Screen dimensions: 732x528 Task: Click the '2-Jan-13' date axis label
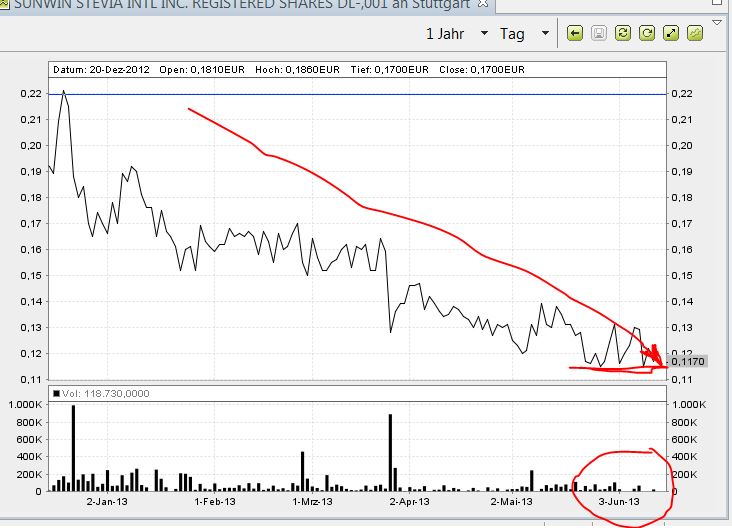click(107, 502)
